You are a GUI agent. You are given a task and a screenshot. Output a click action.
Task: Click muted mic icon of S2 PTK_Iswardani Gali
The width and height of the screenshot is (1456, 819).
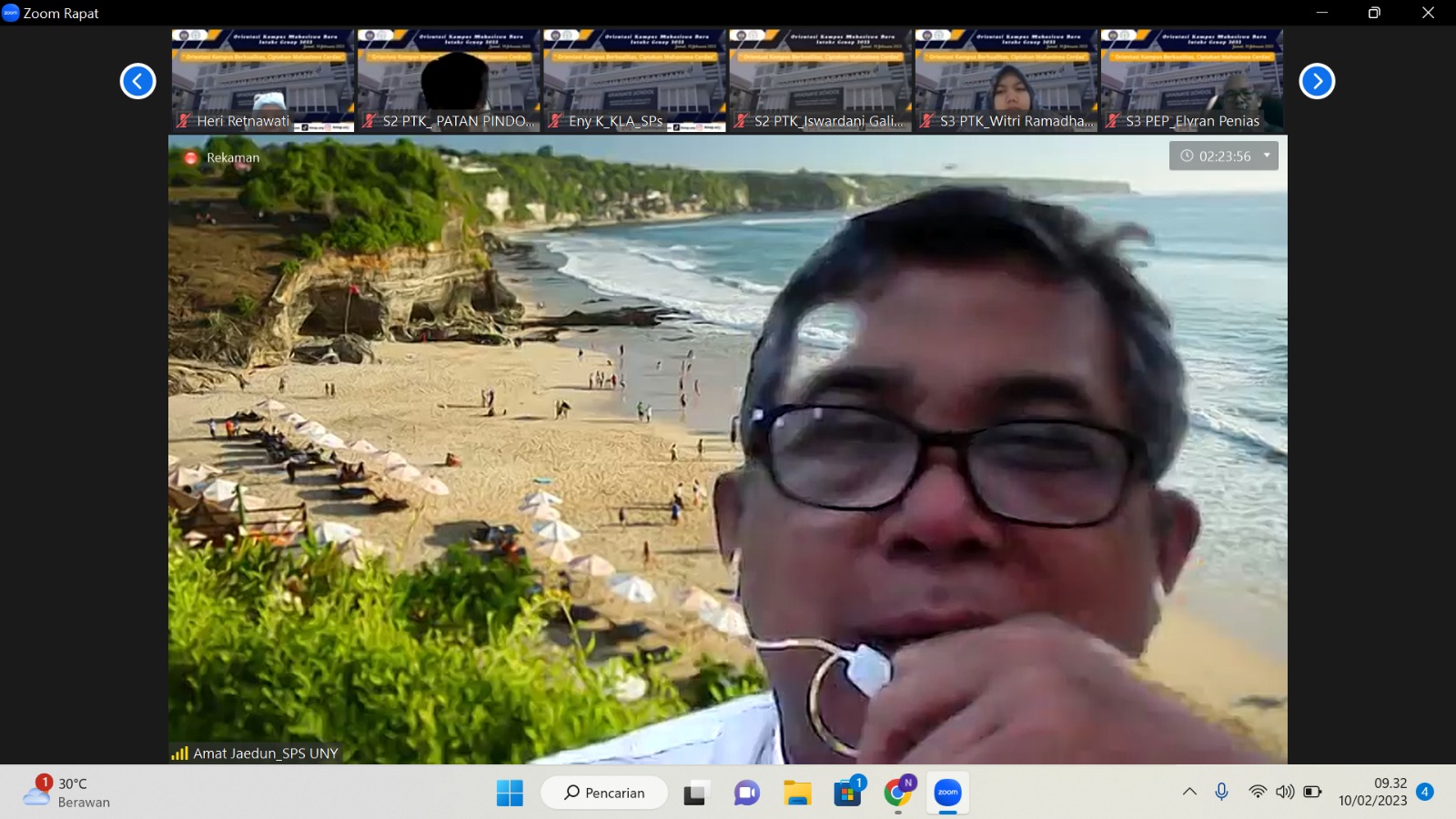742,121
